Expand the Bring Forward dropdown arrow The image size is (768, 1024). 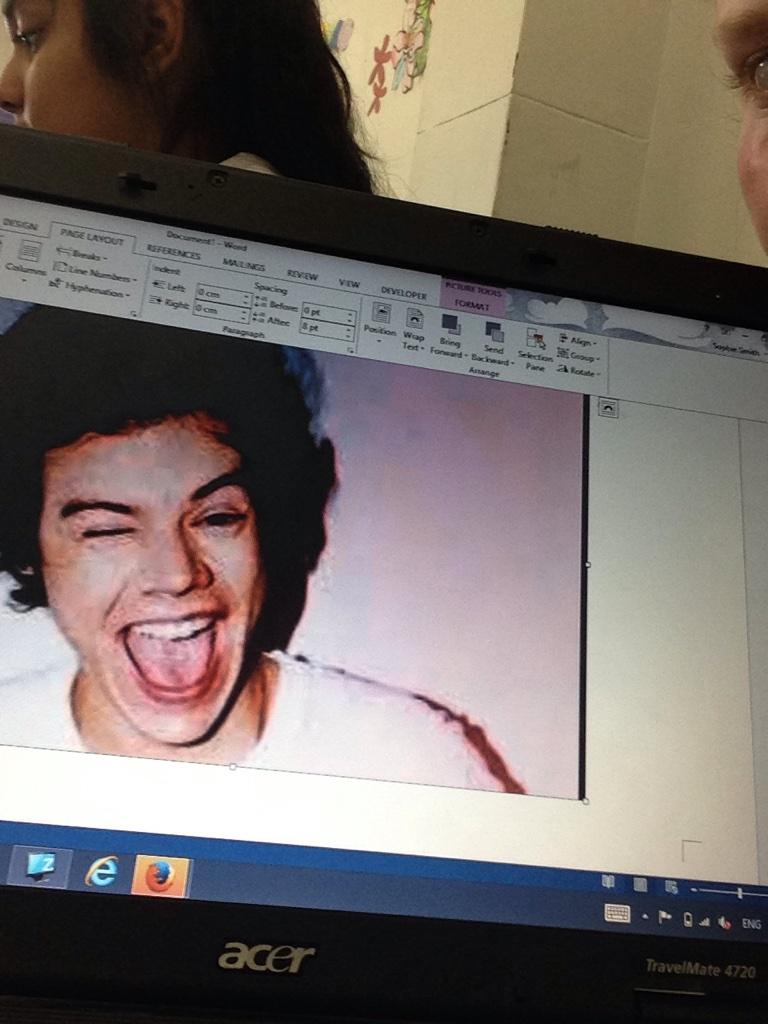tap(465, 355)
